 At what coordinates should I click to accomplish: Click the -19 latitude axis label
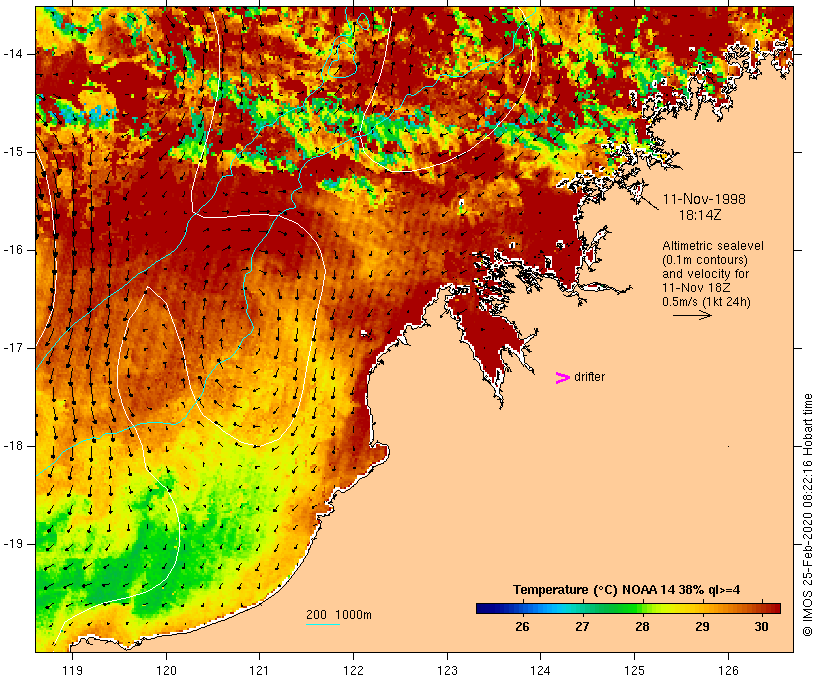[x=13, y=544]
